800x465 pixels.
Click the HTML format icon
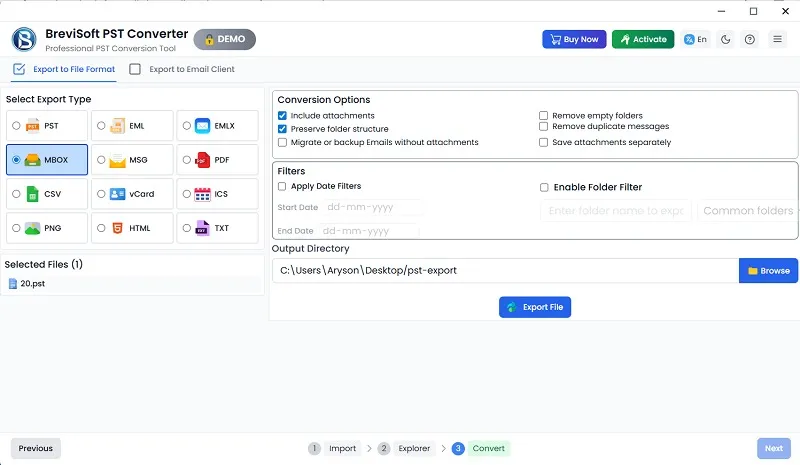pyautogui.click(x=117, y=228)
